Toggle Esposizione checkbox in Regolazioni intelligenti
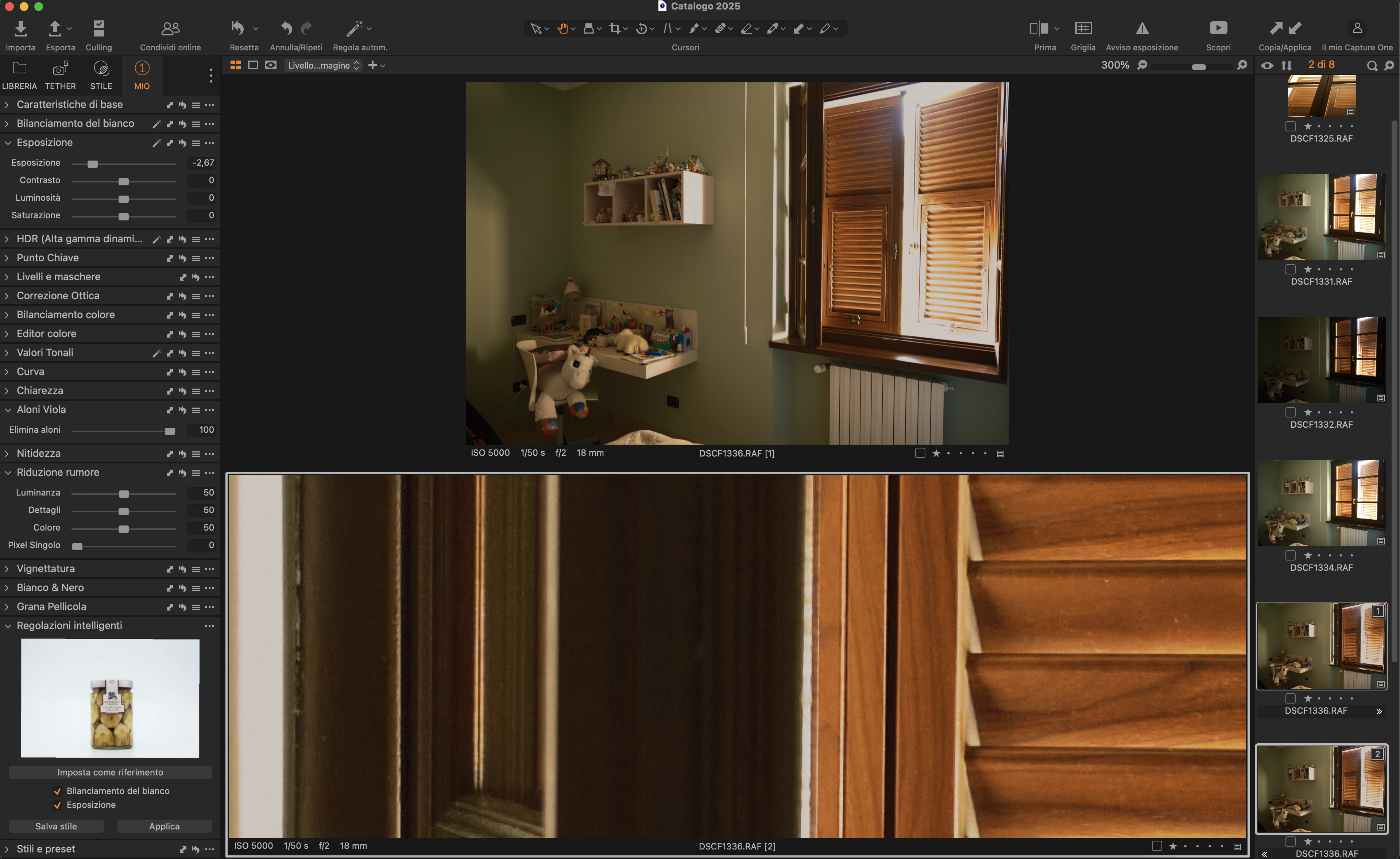This screenshot has width=1400, height=859. tap(57, 805)
